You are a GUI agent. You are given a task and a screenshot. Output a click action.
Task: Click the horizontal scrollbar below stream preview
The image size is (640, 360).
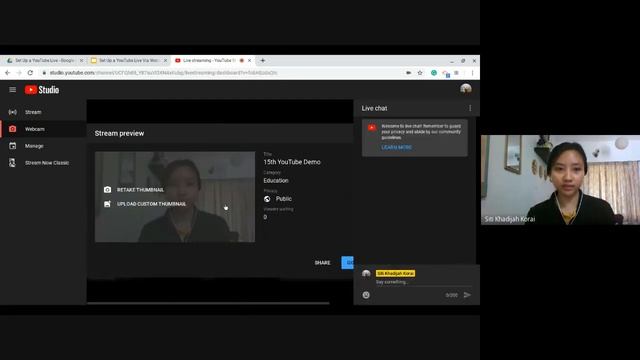click(x=208, y=303)
